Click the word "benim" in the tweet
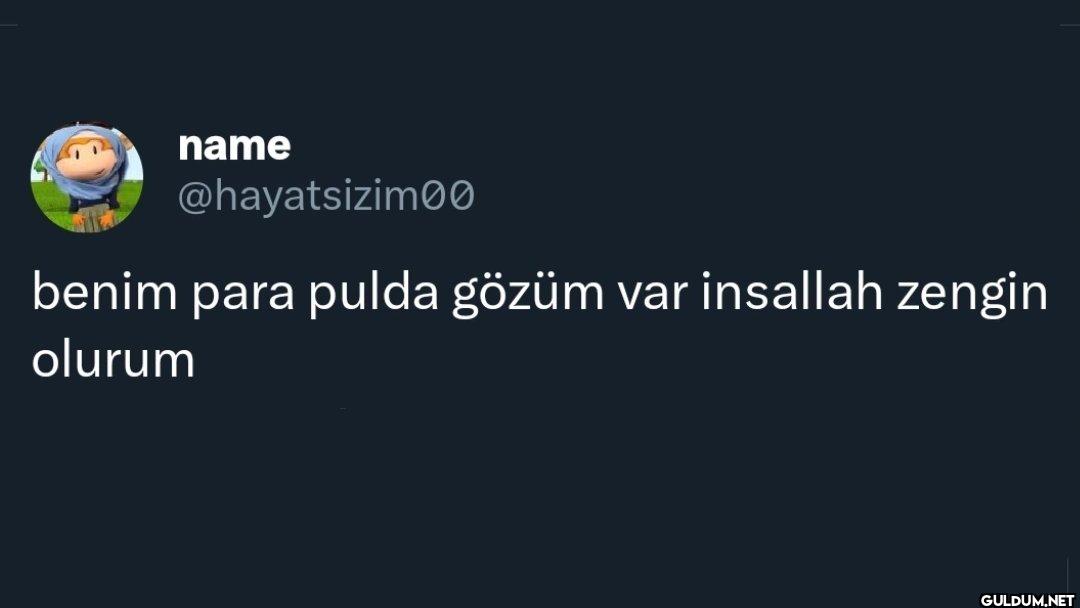 point(105,292)
